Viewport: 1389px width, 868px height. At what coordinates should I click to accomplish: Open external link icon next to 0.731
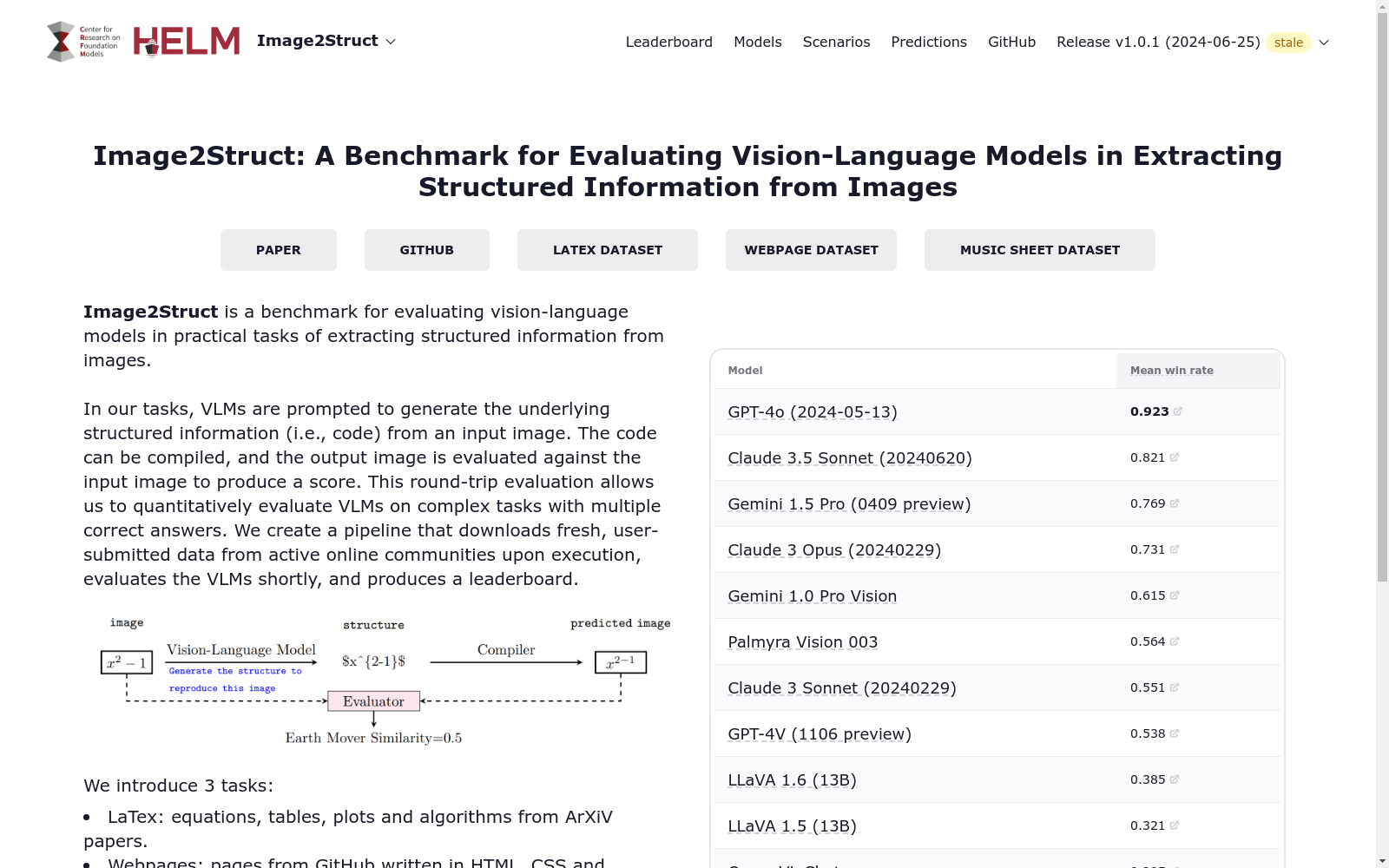1175,549
